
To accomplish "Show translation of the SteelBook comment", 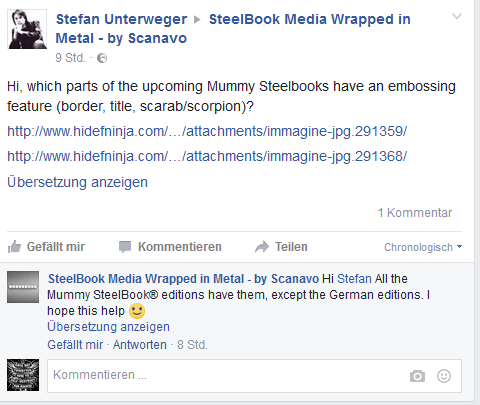I will [x=108, y=327].
